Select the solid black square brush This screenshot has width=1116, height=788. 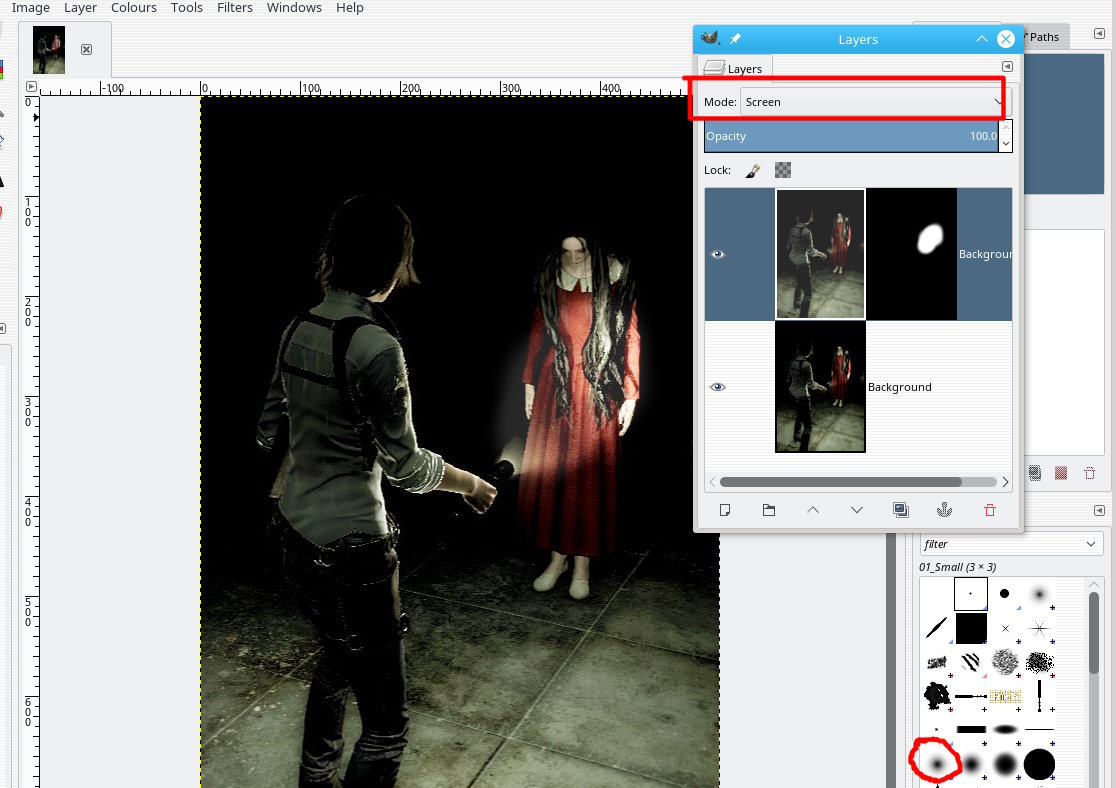point(971,629)
